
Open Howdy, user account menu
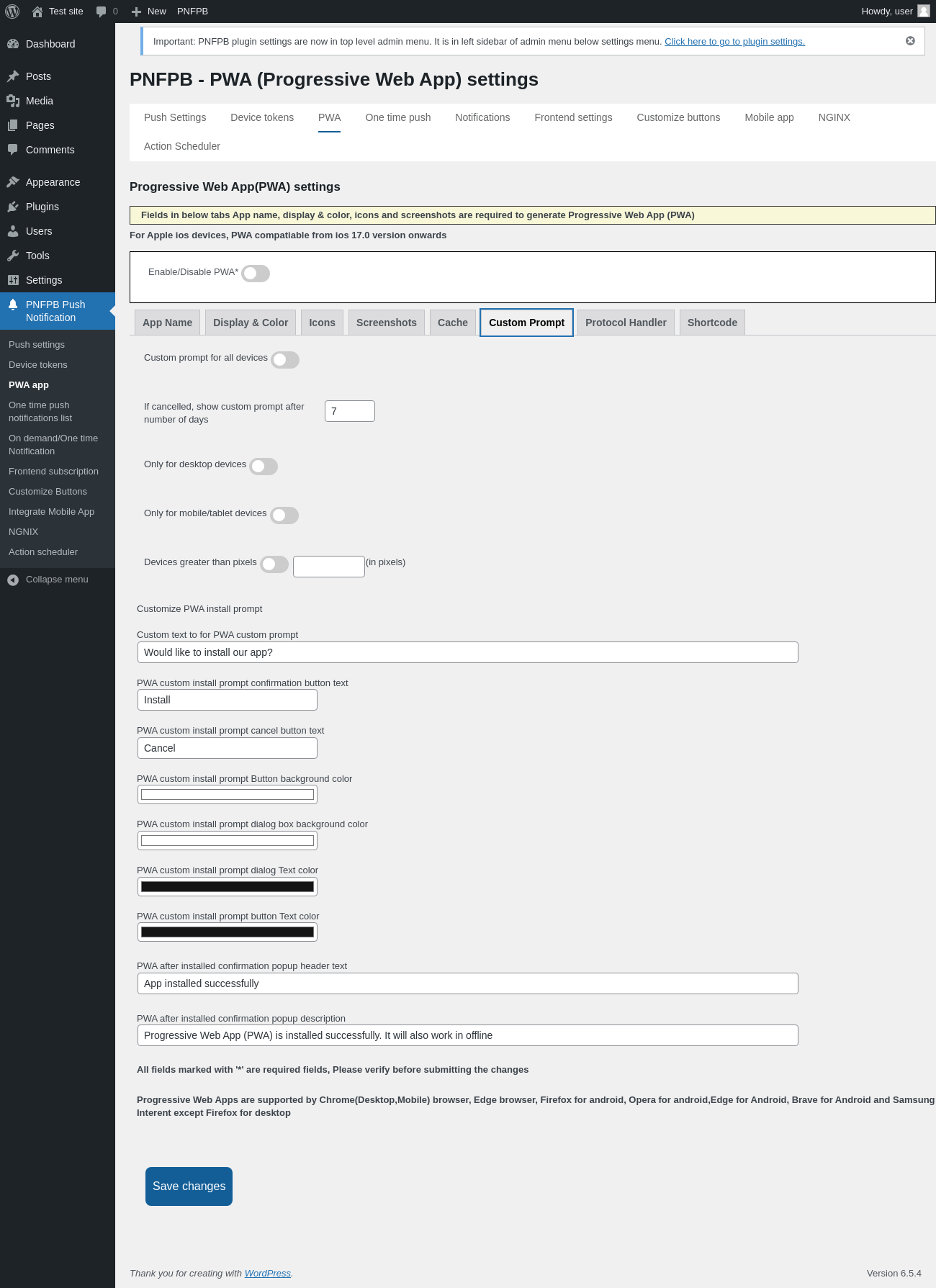(x=896, y=12)
